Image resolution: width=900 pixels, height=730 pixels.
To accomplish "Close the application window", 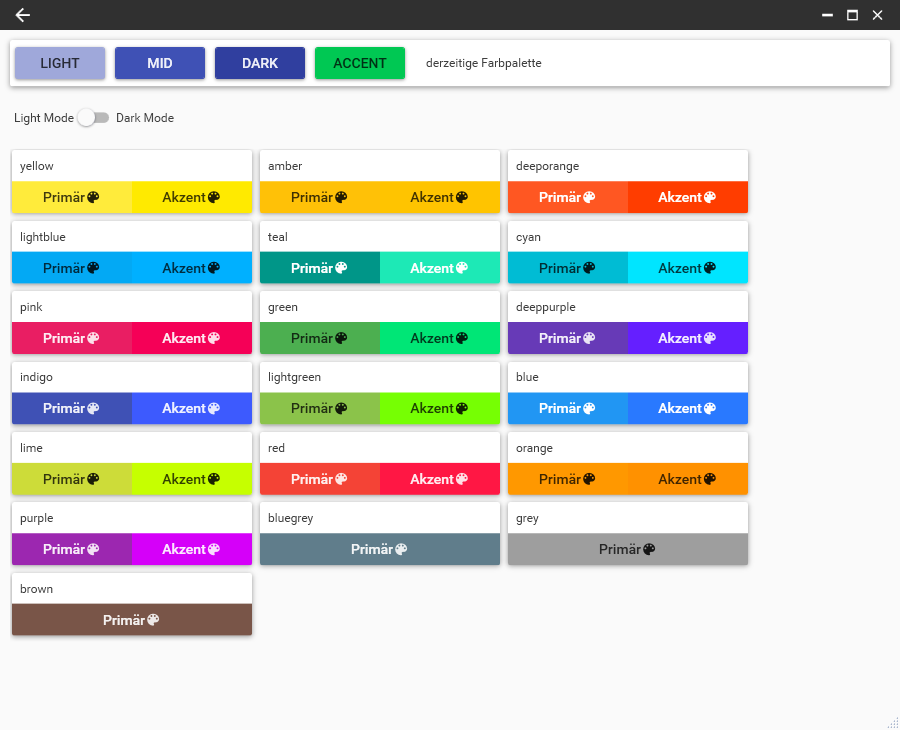I will tap(877, 15).
